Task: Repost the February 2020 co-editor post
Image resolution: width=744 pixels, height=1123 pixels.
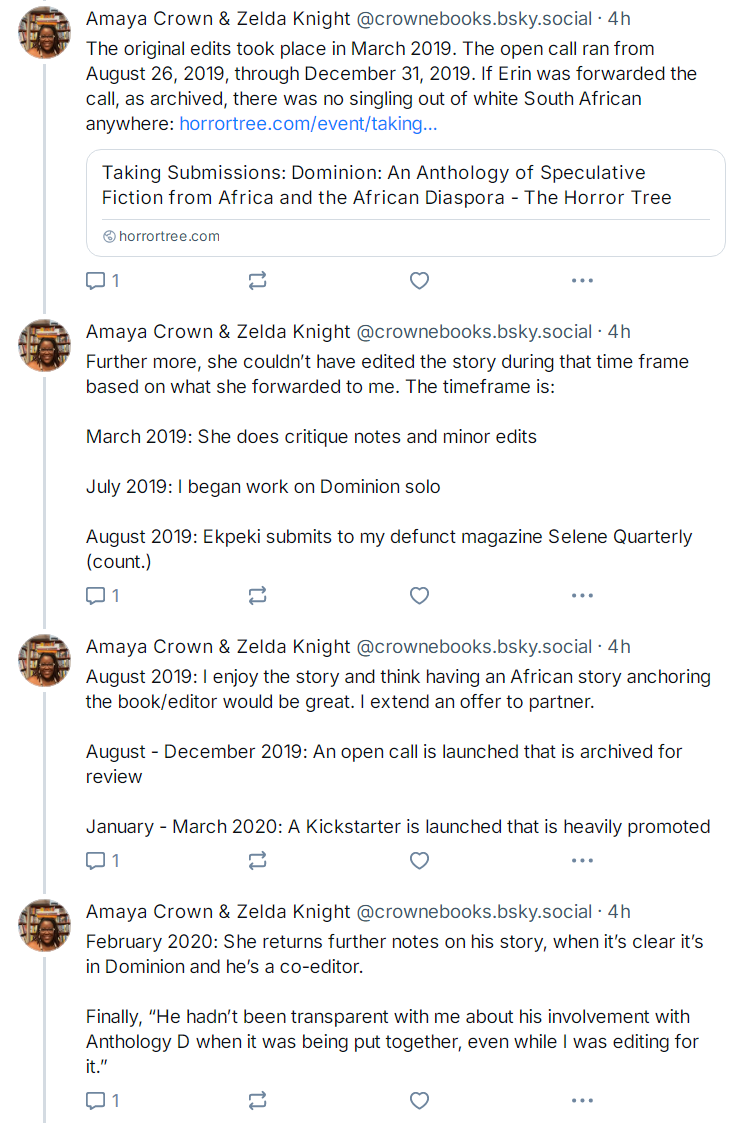Action: (258, 1100)
